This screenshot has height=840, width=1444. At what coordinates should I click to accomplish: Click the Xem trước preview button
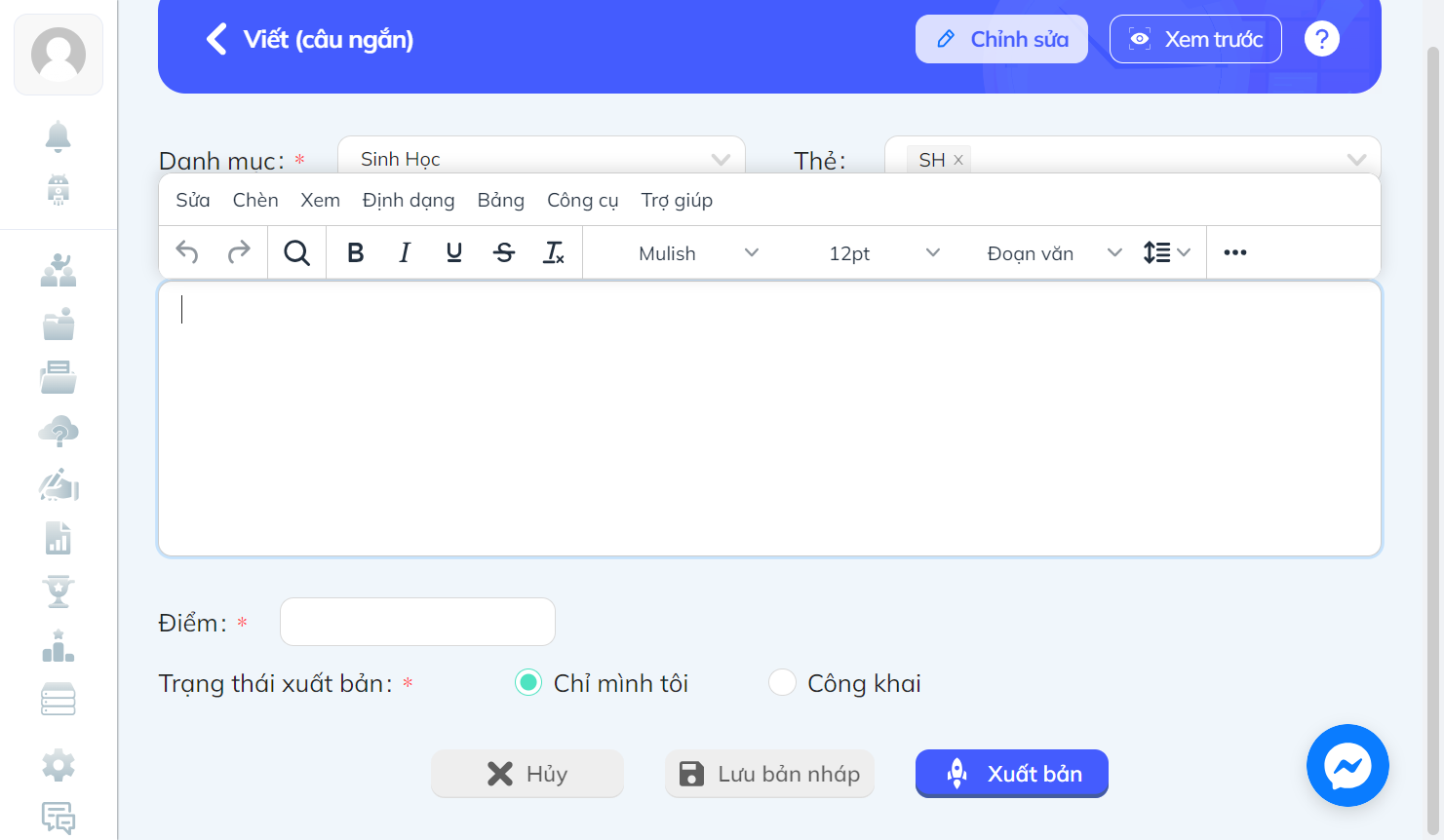[x=1195, y=39]
